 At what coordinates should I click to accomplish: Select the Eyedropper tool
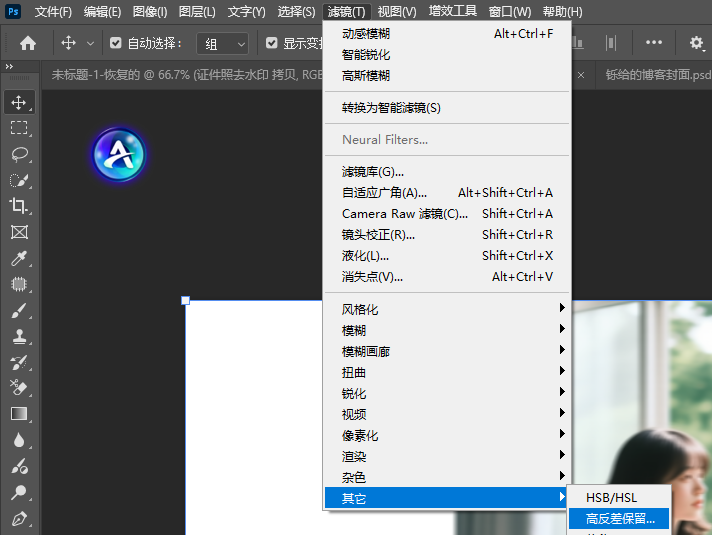click(19, 258)
